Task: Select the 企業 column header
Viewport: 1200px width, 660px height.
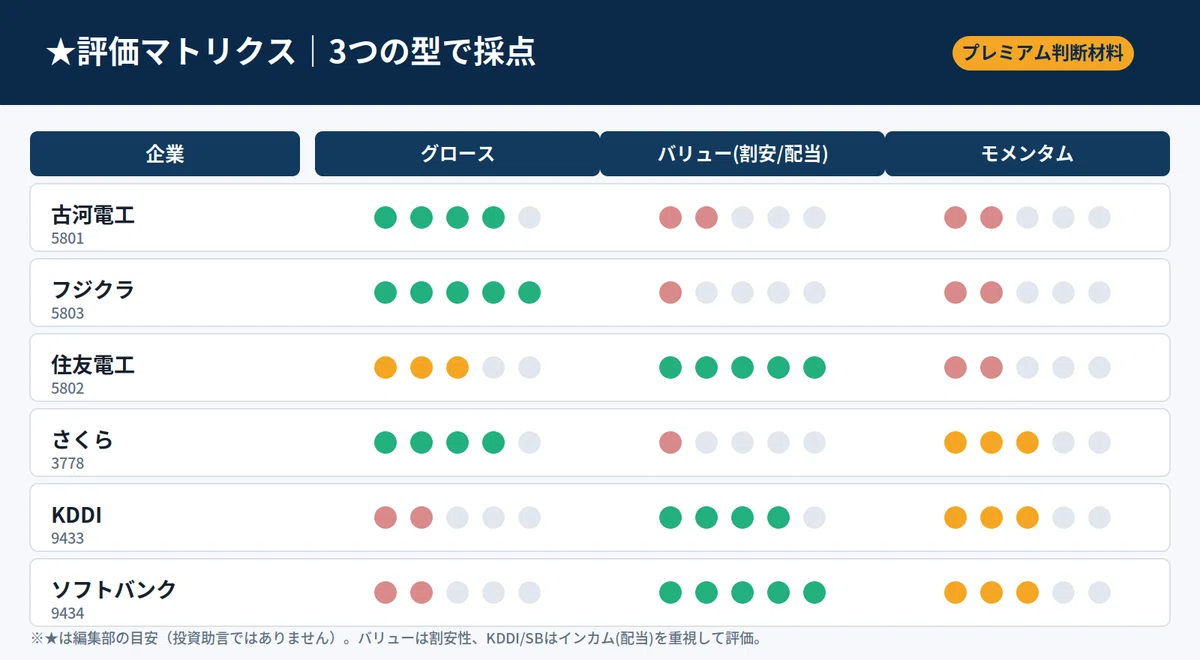Action: [165, 154]
